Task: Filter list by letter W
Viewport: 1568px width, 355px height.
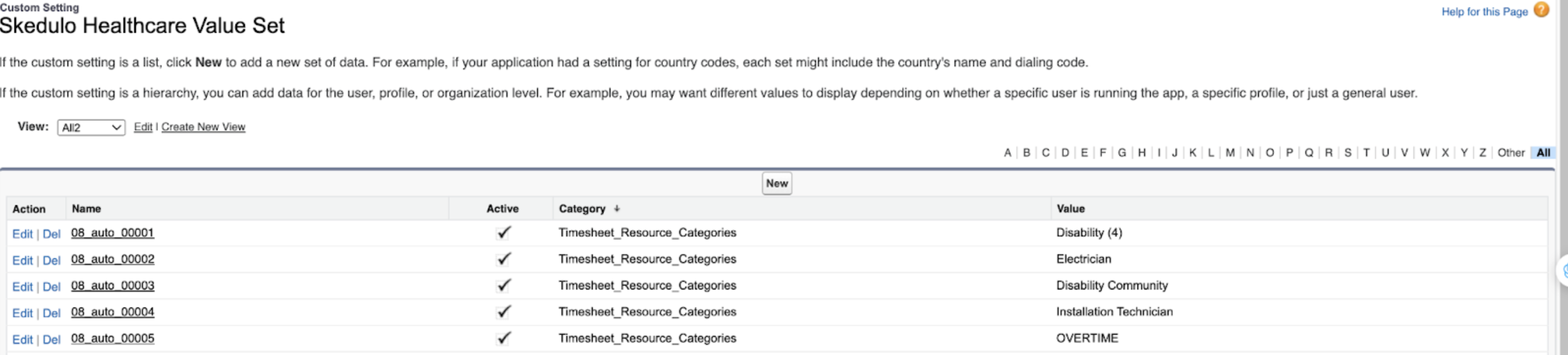Action: point(1425,153)
